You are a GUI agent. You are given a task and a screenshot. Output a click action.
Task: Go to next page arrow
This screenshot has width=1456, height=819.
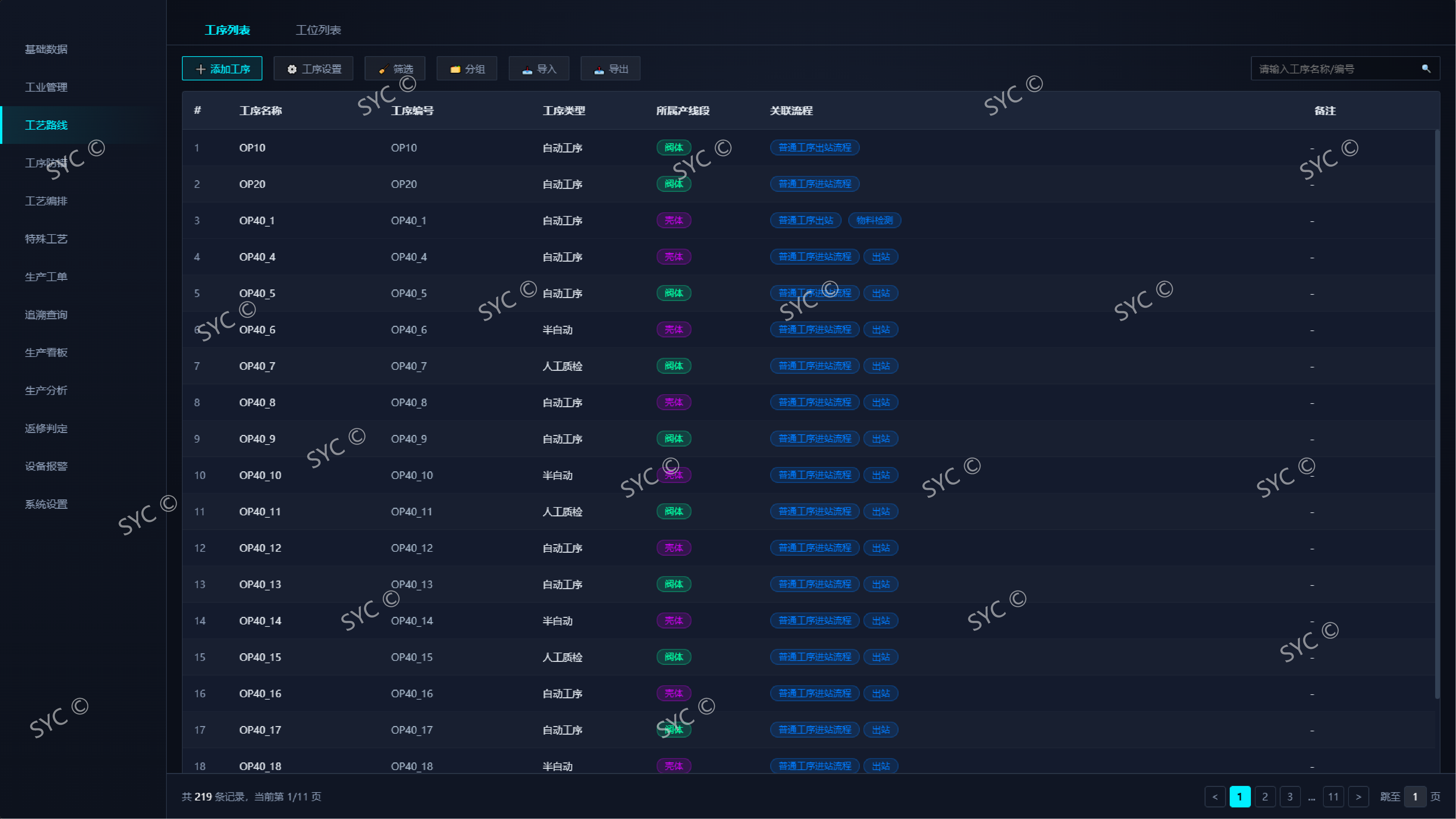pyautogui.click(x=1358, y=797)
